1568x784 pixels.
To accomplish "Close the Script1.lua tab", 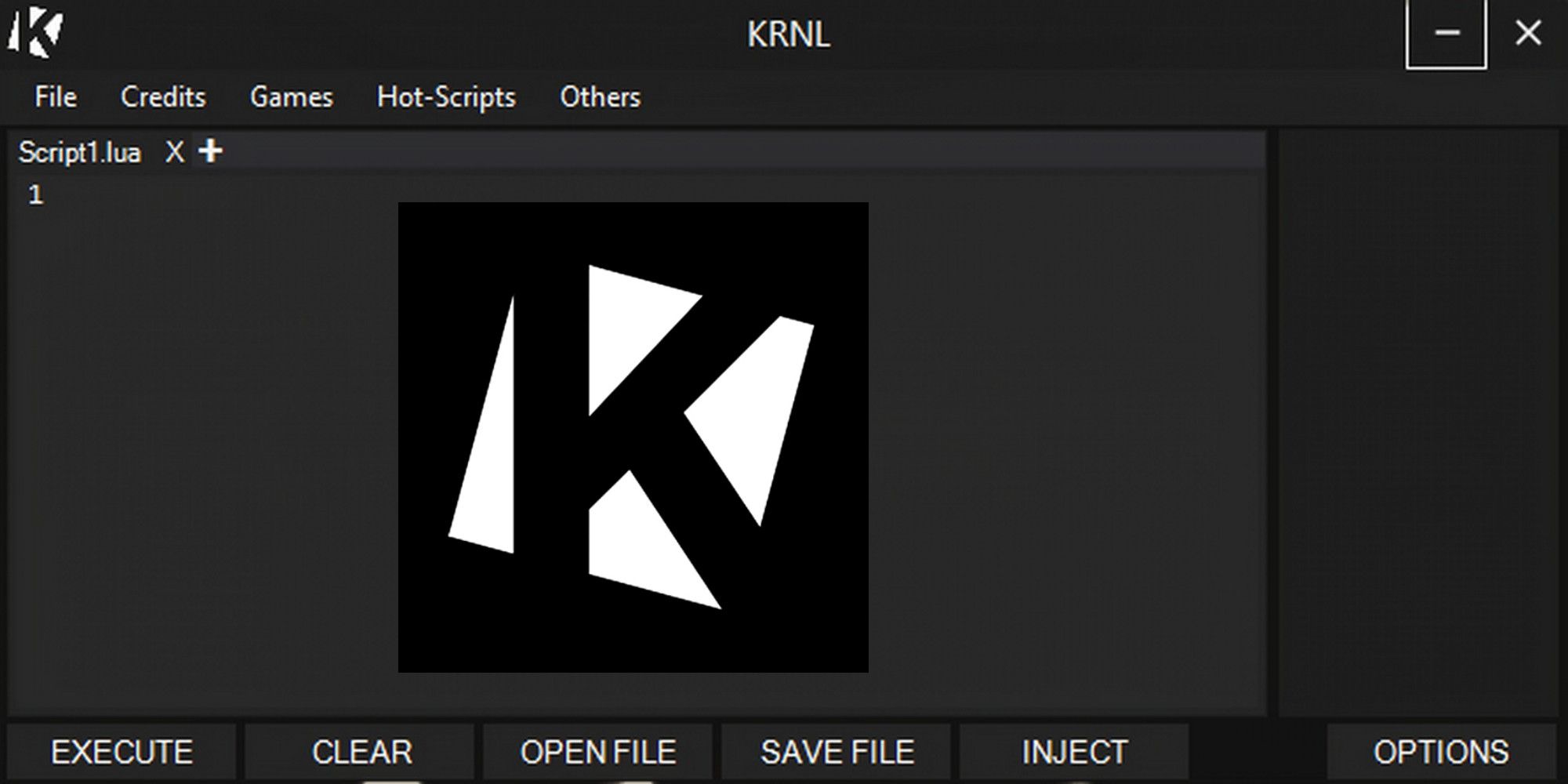I will 174,152.
